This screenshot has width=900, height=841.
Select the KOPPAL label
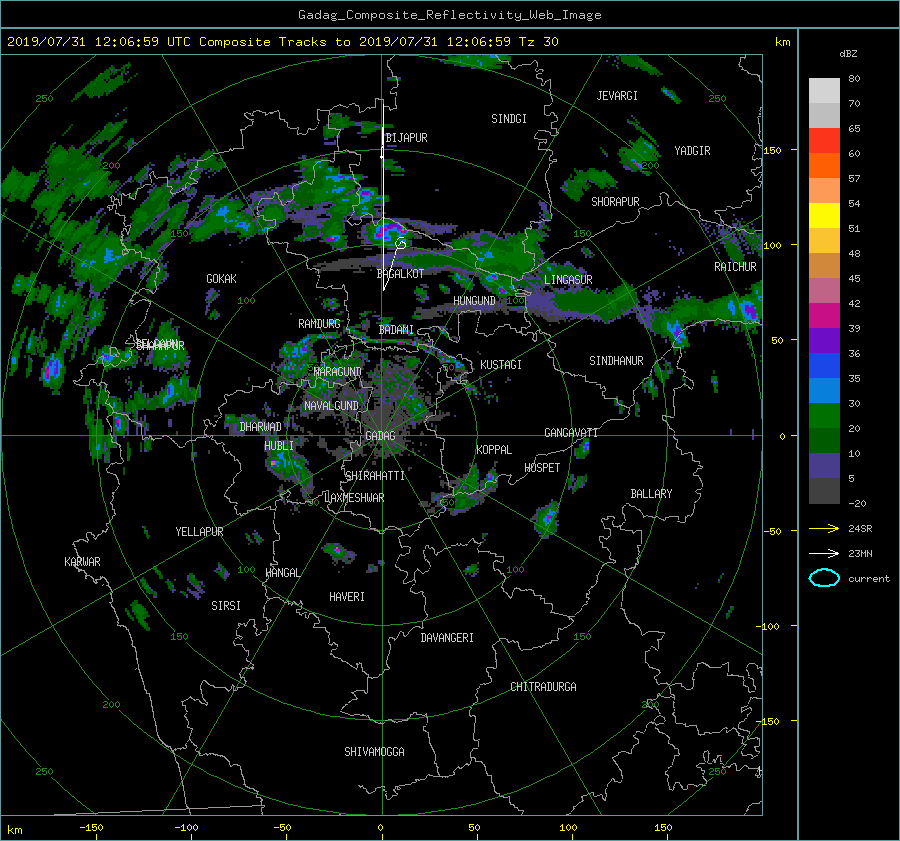click(494, 450)
